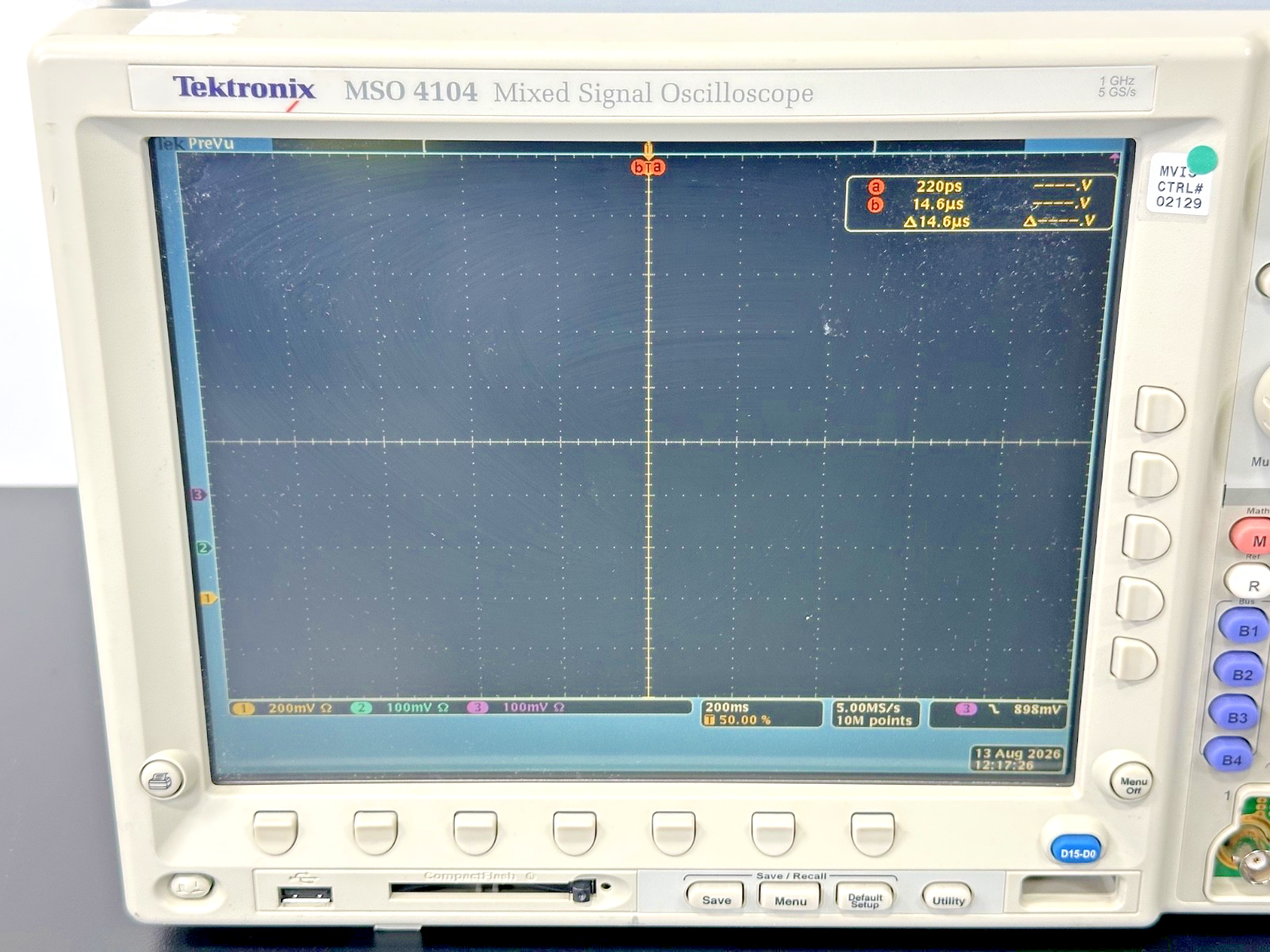Select the Save button under Save / Recall

[715, 897]
